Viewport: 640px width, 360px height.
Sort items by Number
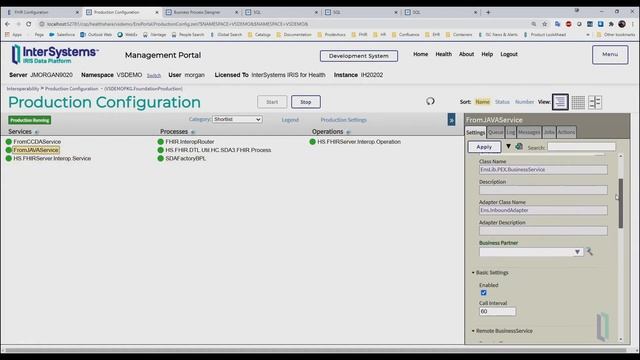point(524,102)
